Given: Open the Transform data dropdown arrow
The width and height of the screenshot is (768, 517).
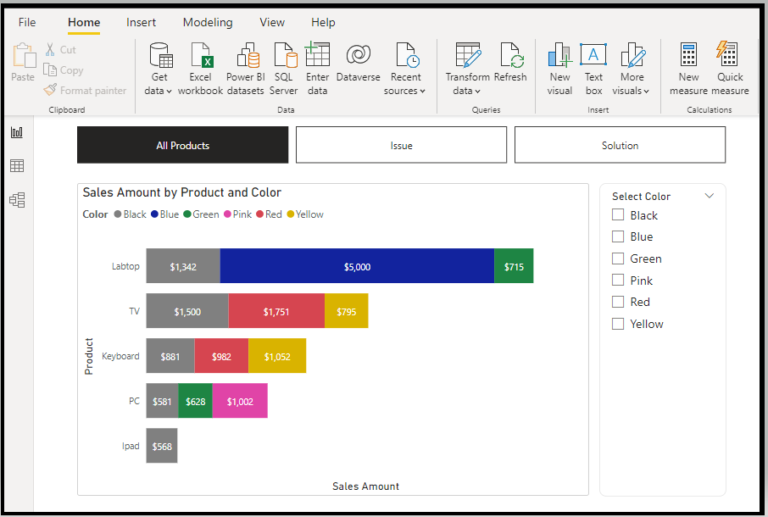Looking at the screenshot, I should click(478, 92).
